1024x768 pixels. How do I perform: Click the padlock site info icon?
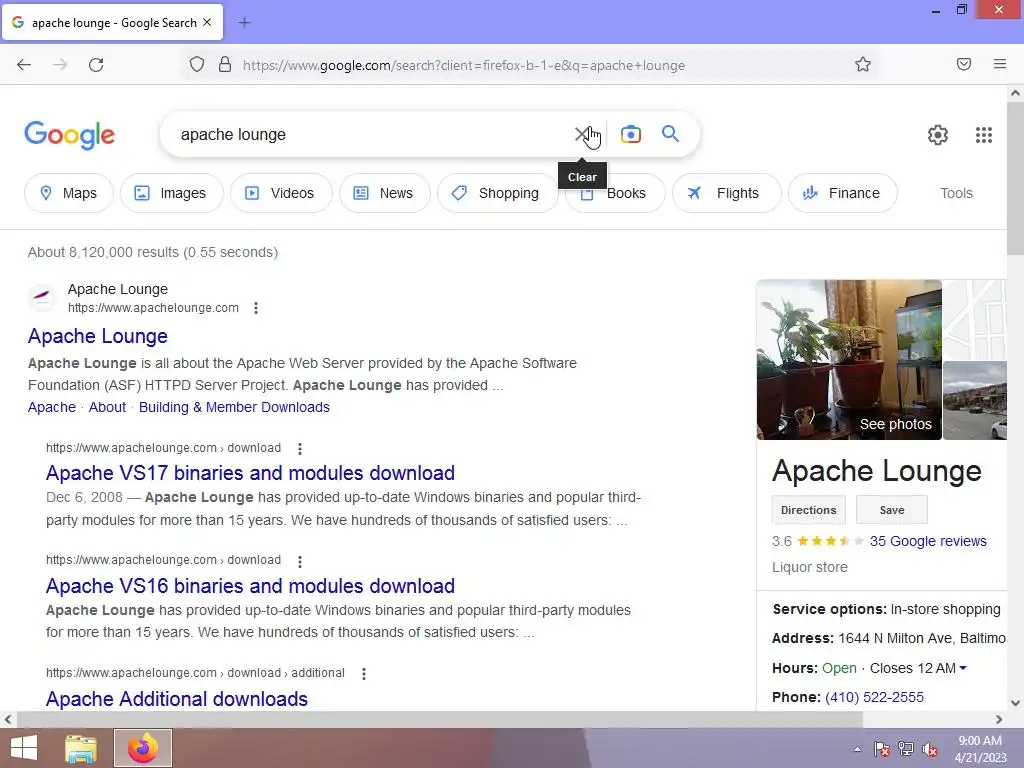[225, 65]
